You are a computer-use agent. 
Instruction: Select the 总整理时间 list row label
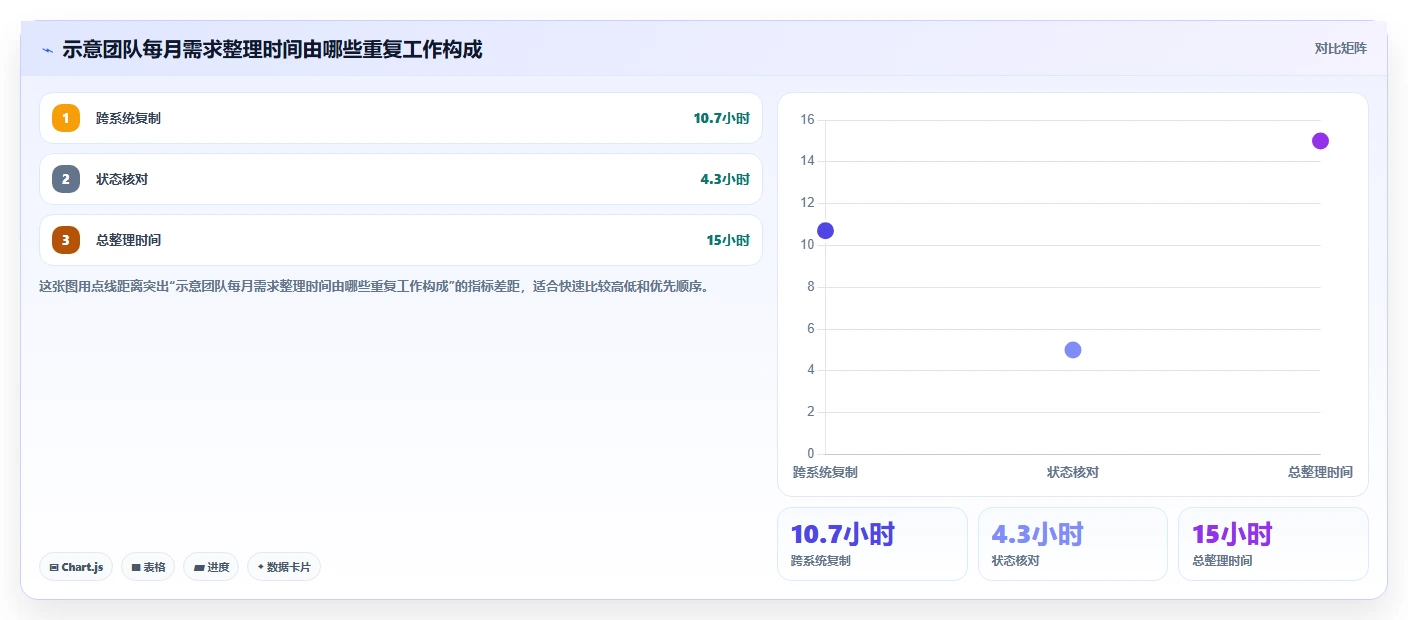pos(128,240)
